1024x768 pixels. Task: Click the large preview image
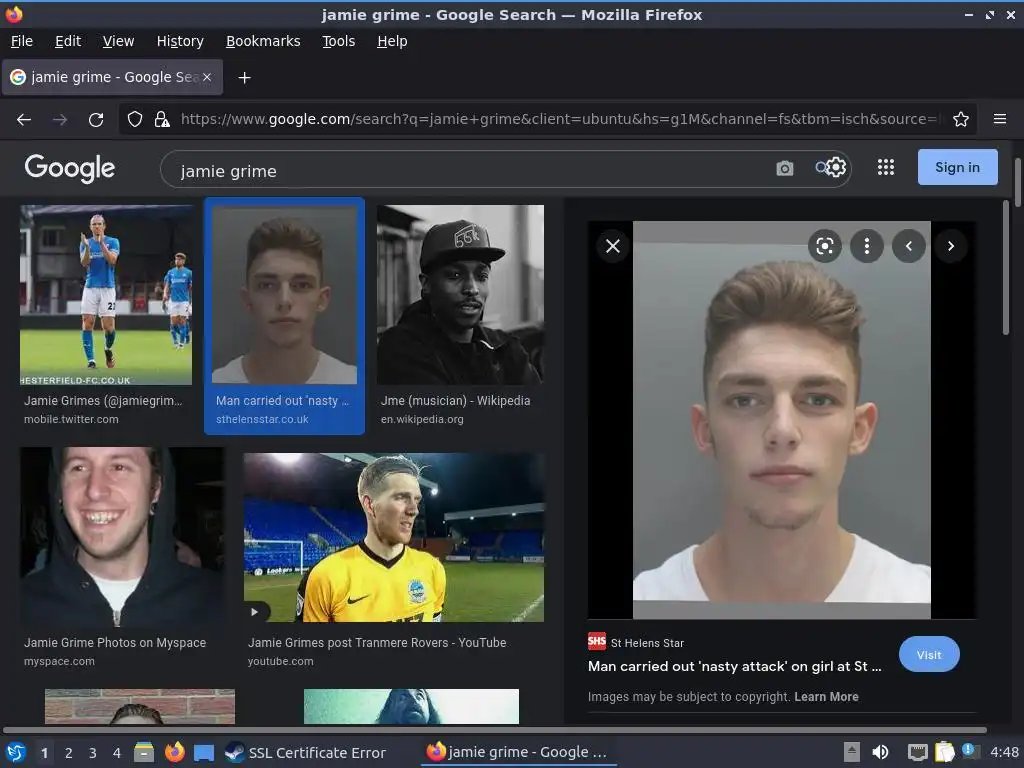tap(782, 420)
